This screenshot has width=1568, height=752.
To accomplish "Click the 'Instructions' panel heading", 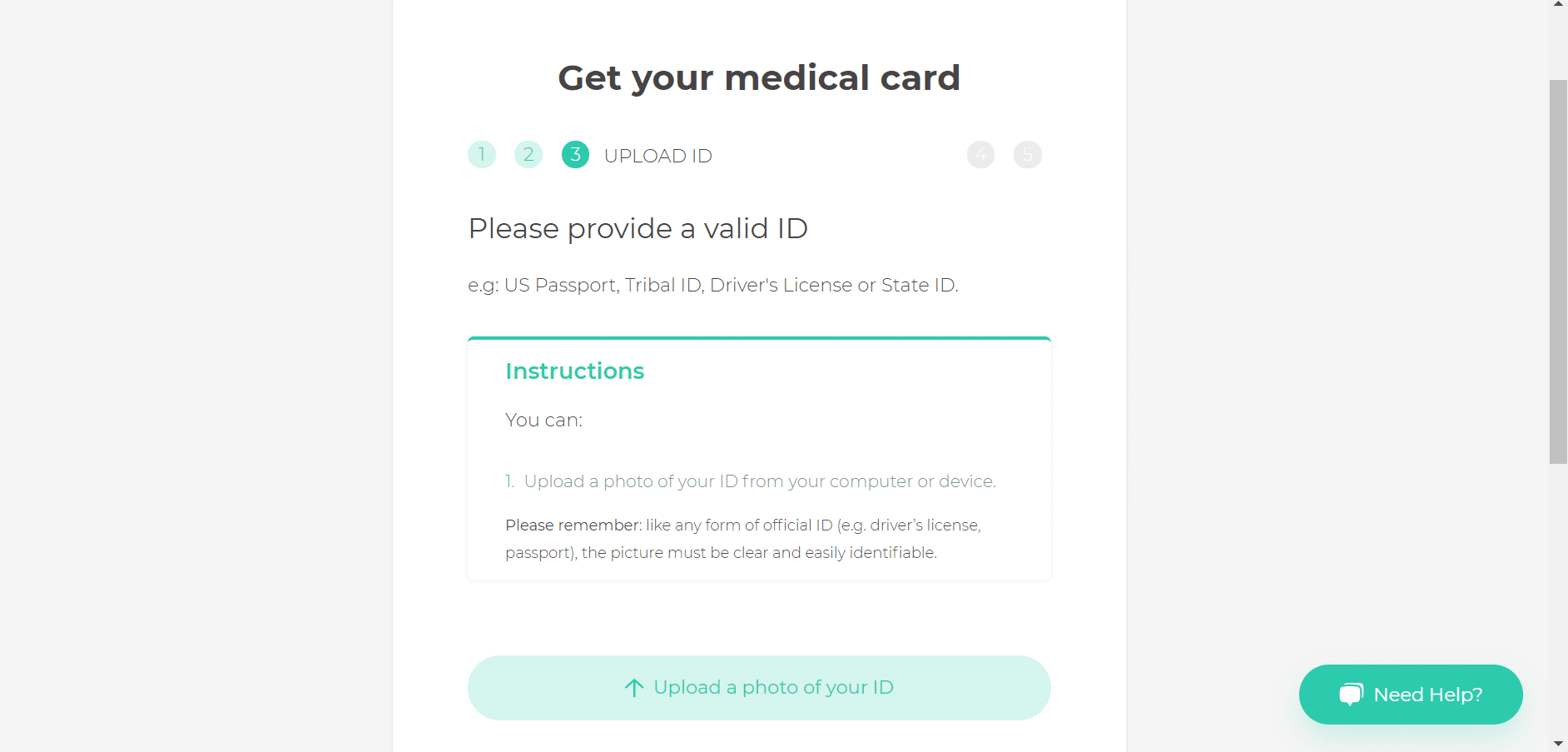I will [574, 371].
